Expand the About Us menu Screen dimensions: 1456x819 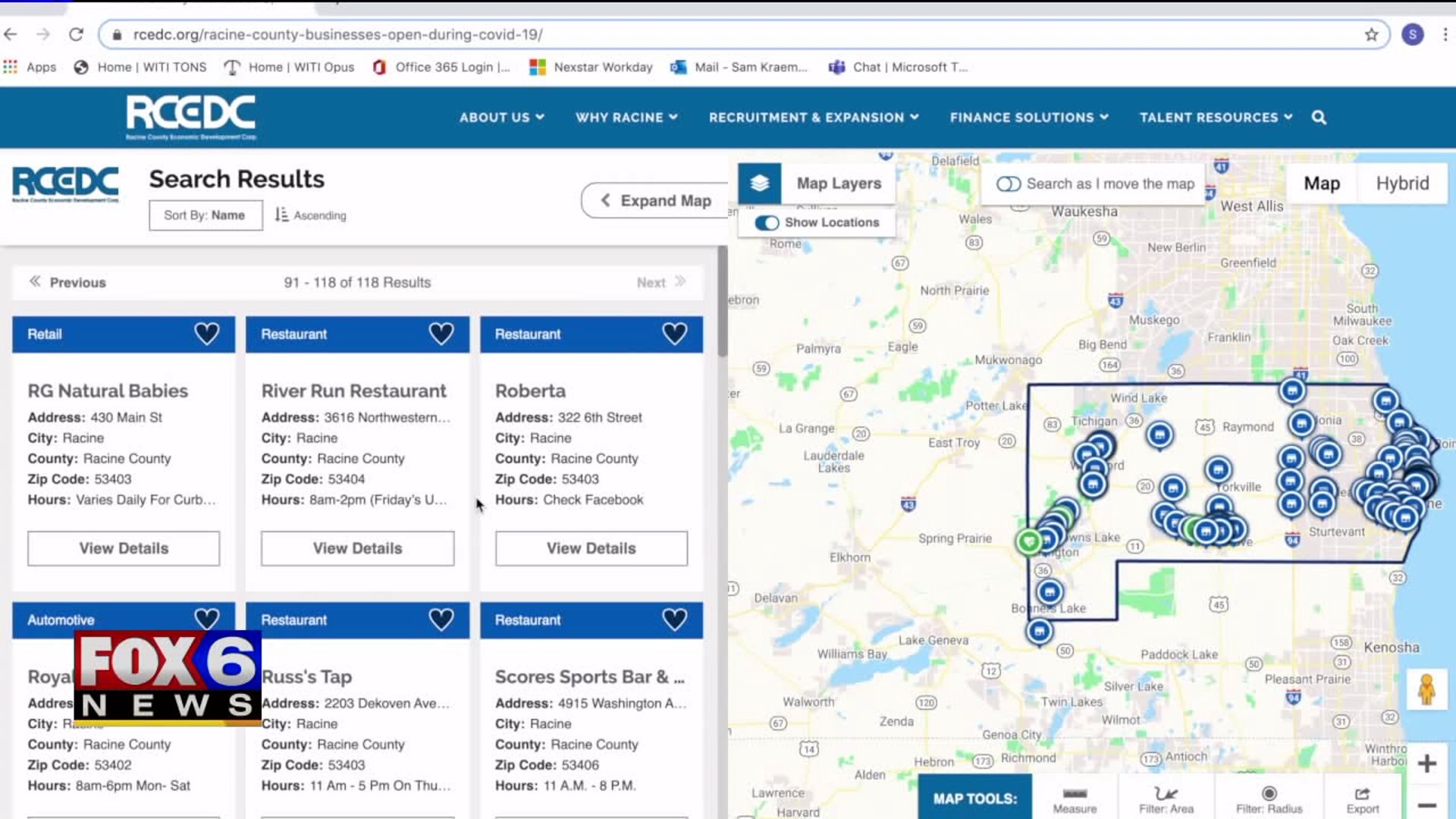501,118
